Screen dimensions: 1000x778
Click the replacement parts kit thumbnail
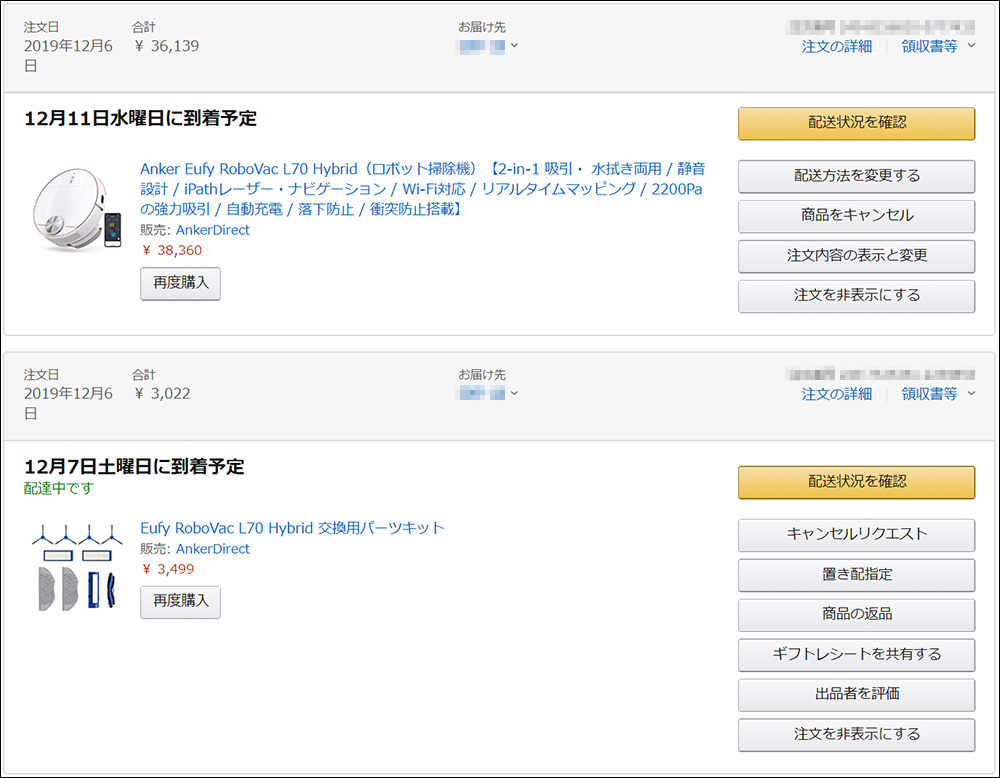point(77,568)
